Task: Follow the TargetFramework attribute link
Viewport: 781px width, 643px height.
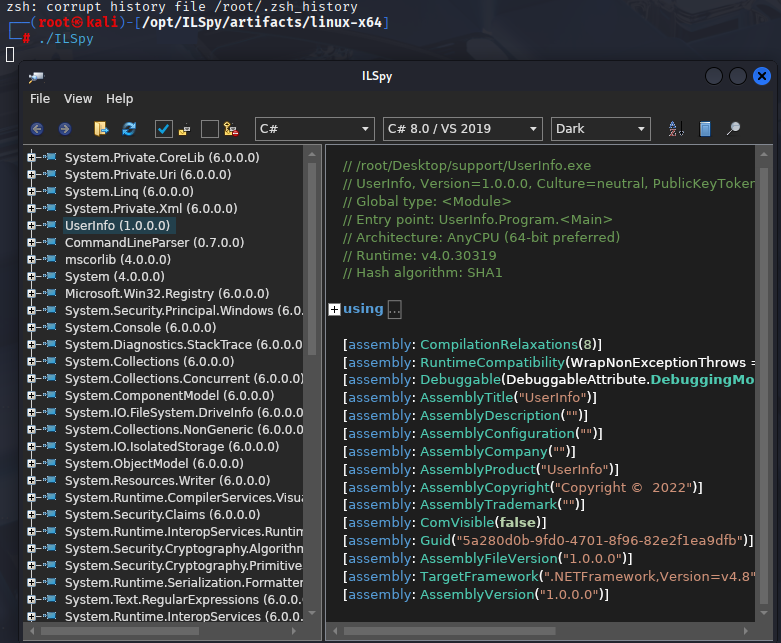Action: click(480, 576)
